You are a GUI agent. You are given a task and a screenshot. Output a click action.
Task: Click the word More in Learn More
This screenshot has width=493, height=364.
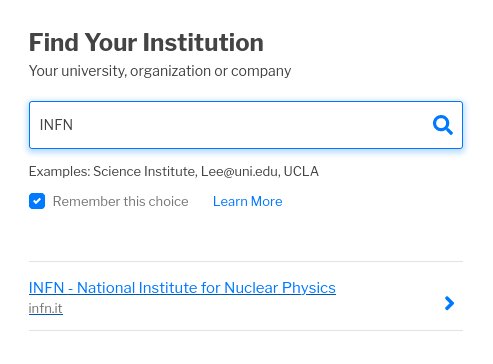click(266, 201)
